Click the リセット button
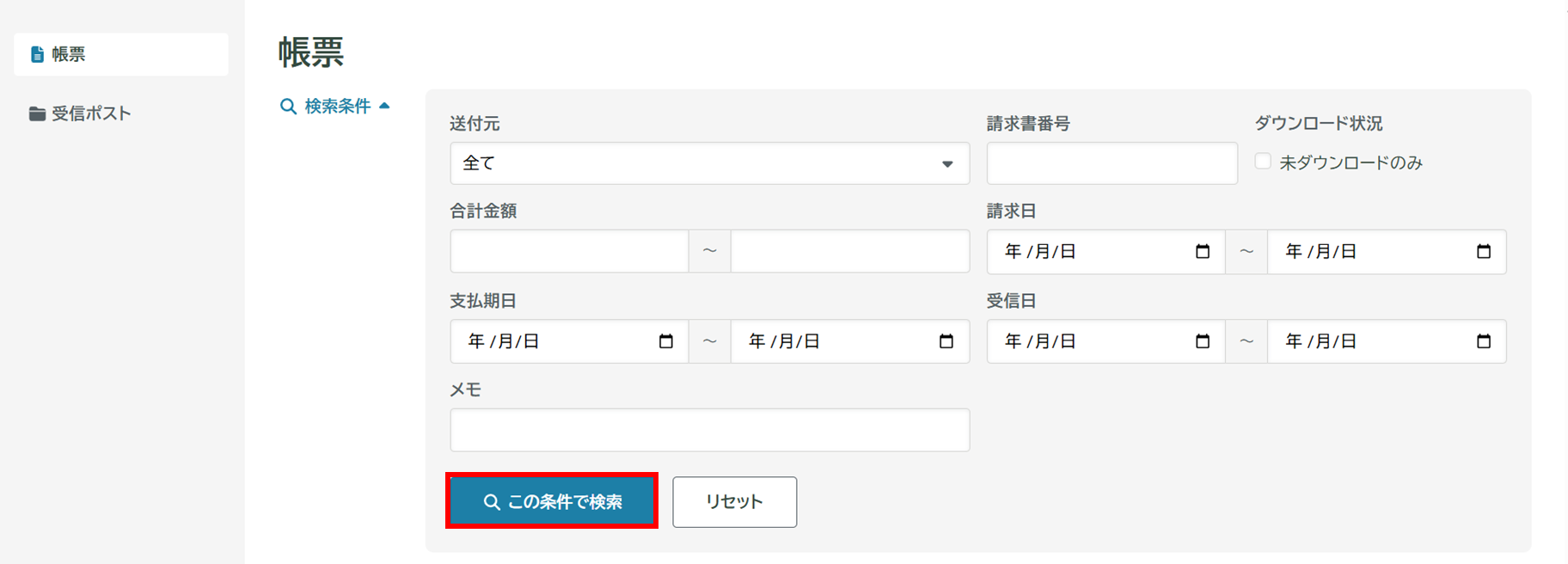 pyautogui.click(x=734, y=502)
